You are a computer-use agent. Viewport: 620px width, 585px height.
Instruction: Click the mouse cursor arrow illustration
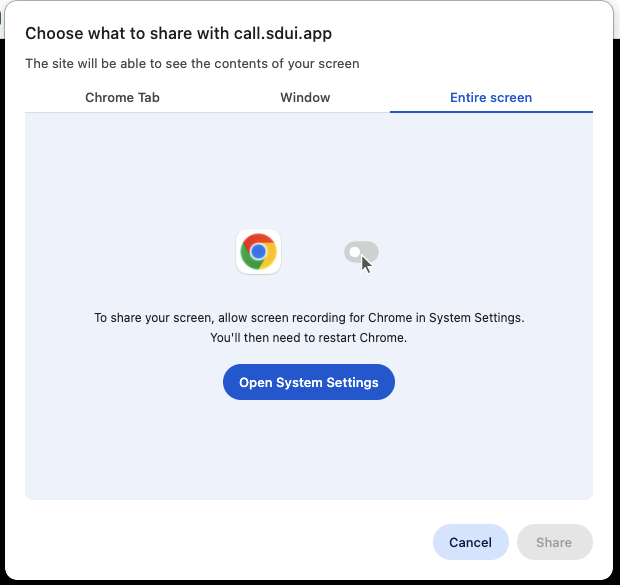367,264
